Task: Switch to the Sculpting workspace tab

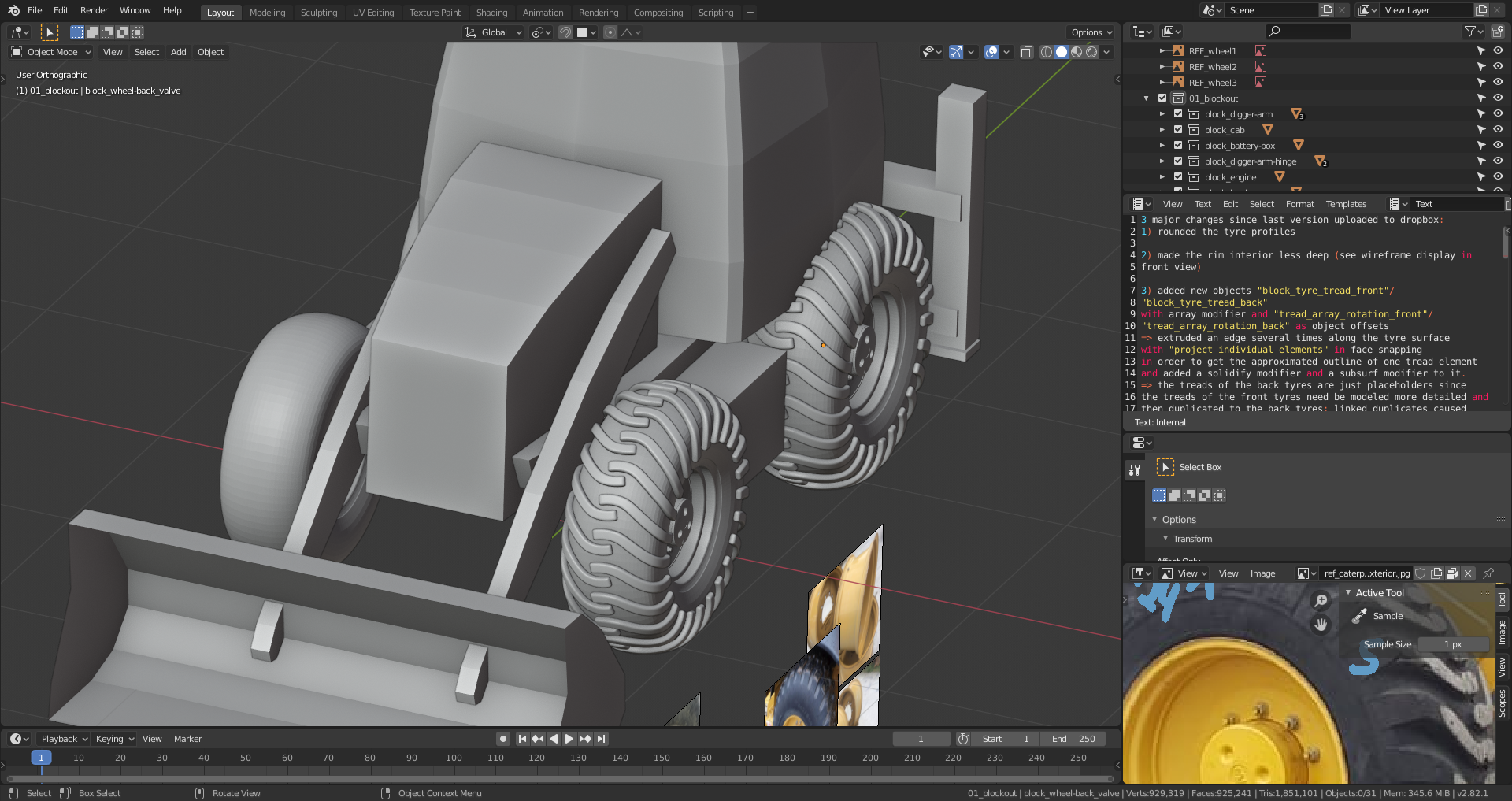Action: 319,13
